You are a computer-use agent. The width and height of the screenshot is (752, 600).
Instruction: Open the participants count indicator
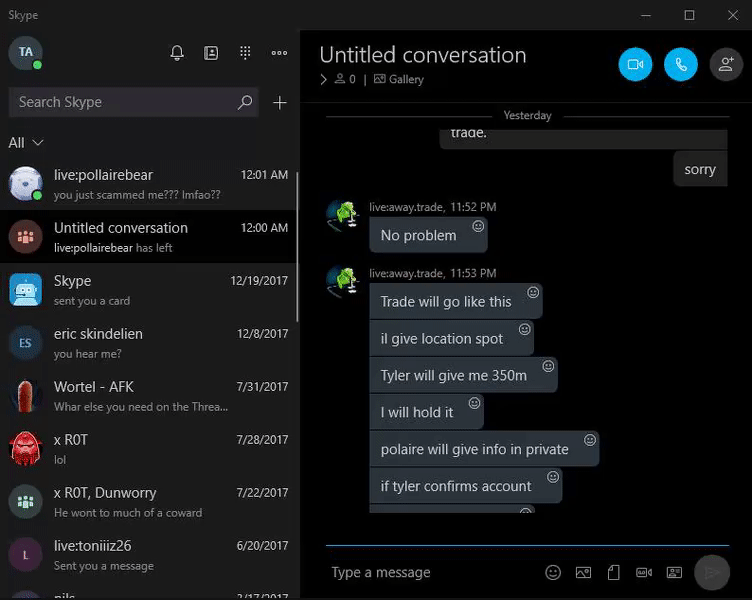[345, 79]
